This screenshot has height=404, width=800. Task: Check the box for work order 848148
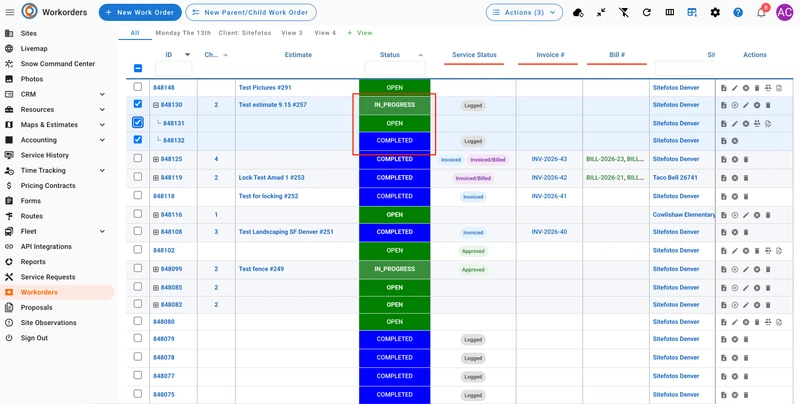138,87
